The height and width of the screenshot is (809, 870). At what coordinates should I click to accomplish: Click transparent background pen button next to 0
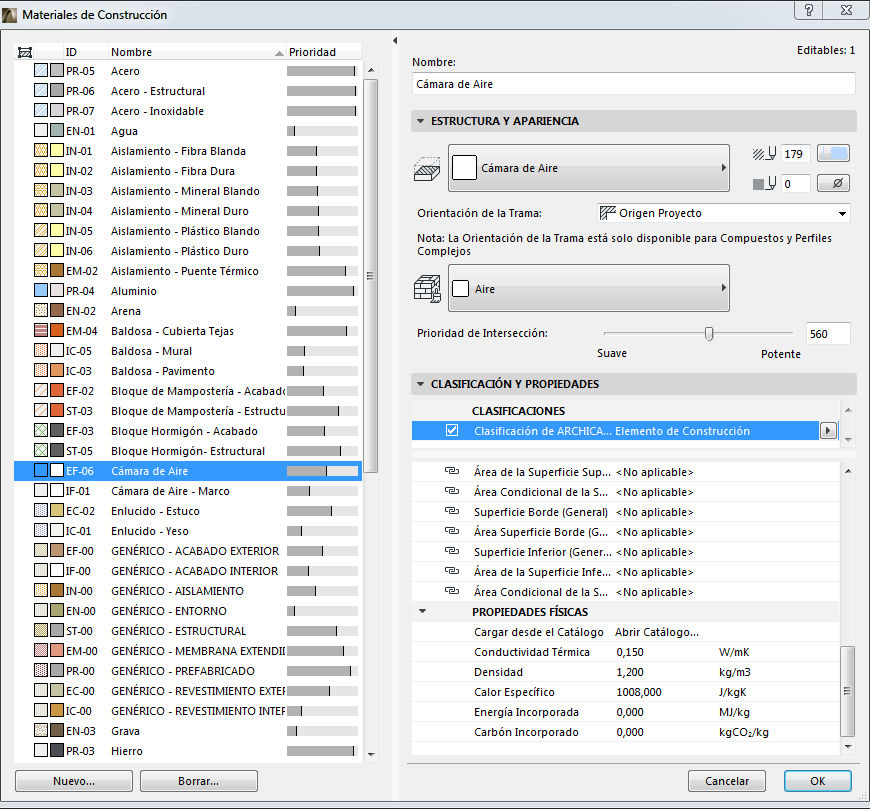click(833, 184)
